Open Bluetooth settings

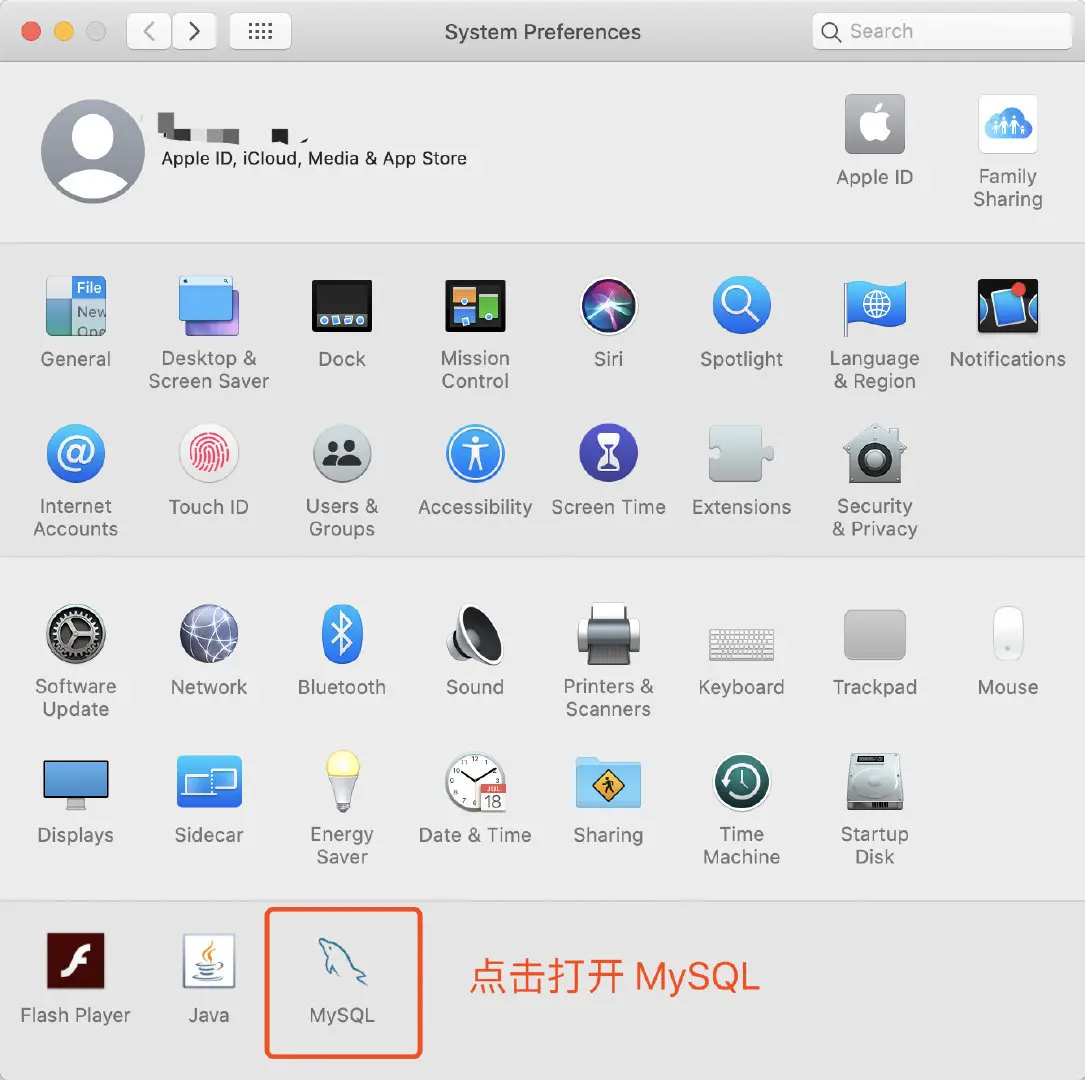coord(342,633)
